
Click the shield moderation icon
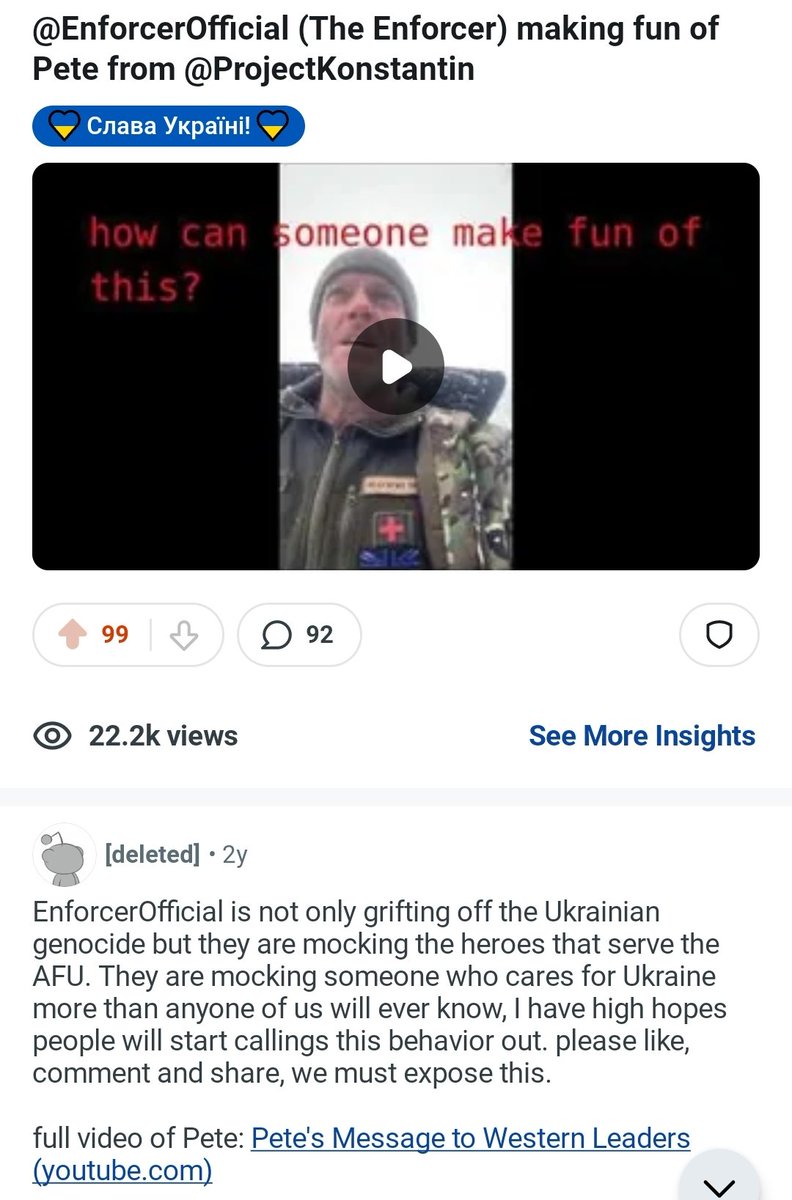[x=719, y=636]
